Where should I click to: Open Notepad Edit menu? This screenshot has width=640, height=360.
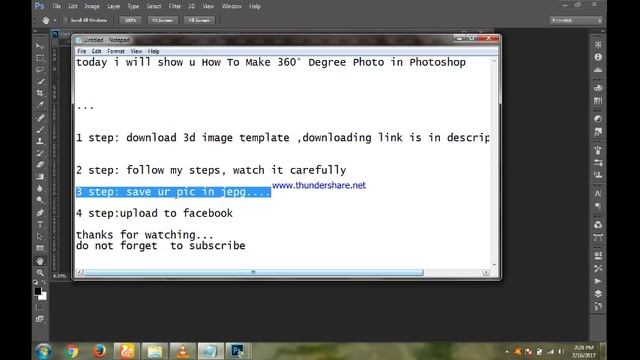96,51
